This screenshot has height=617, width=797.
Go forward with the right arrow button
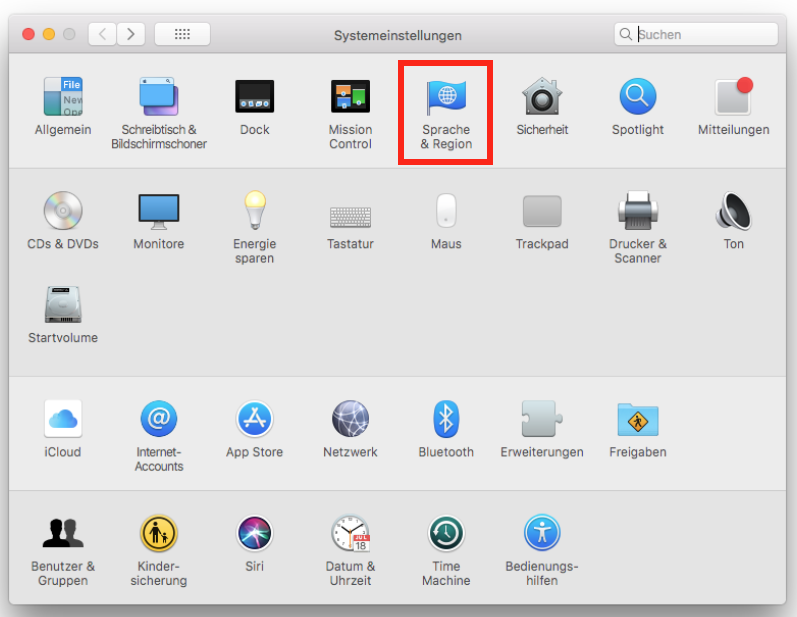(131, 34)
